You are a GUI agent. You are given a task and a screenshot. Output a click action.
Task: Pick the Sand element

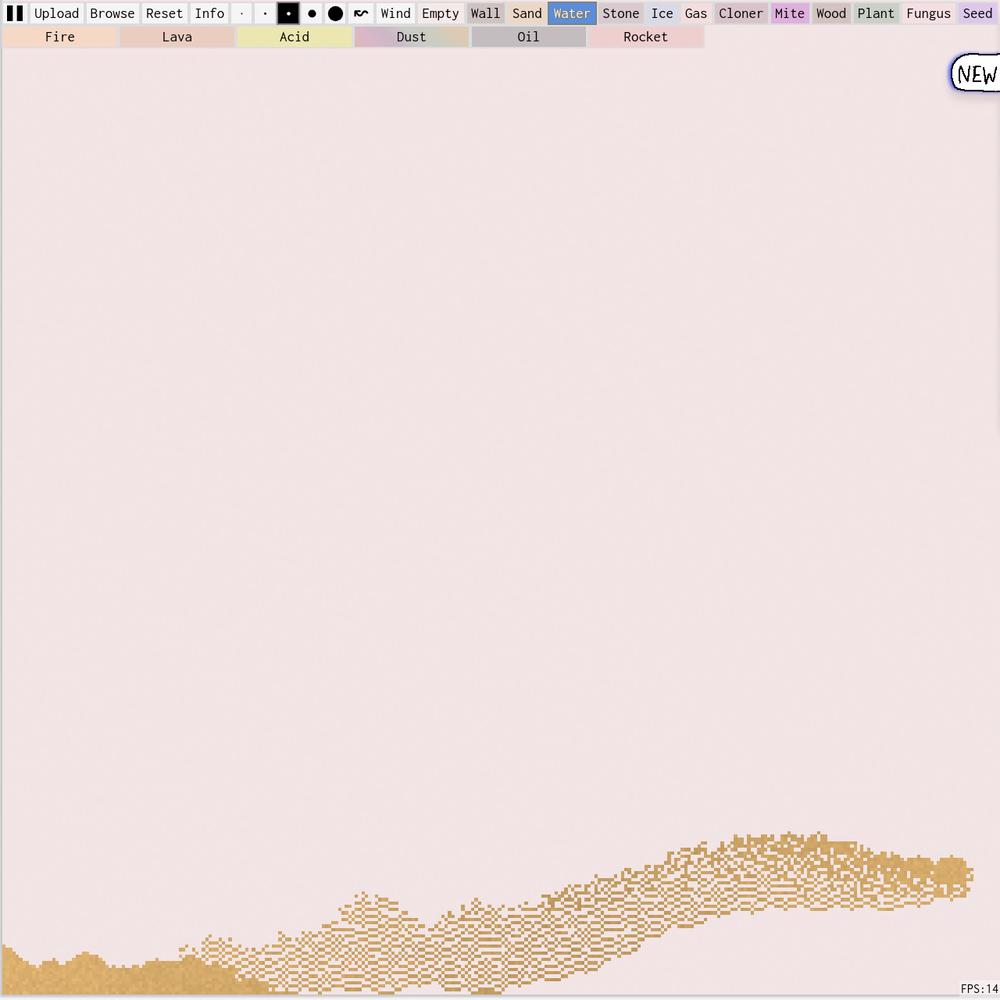pyautogui.click(x=527, y=14)
